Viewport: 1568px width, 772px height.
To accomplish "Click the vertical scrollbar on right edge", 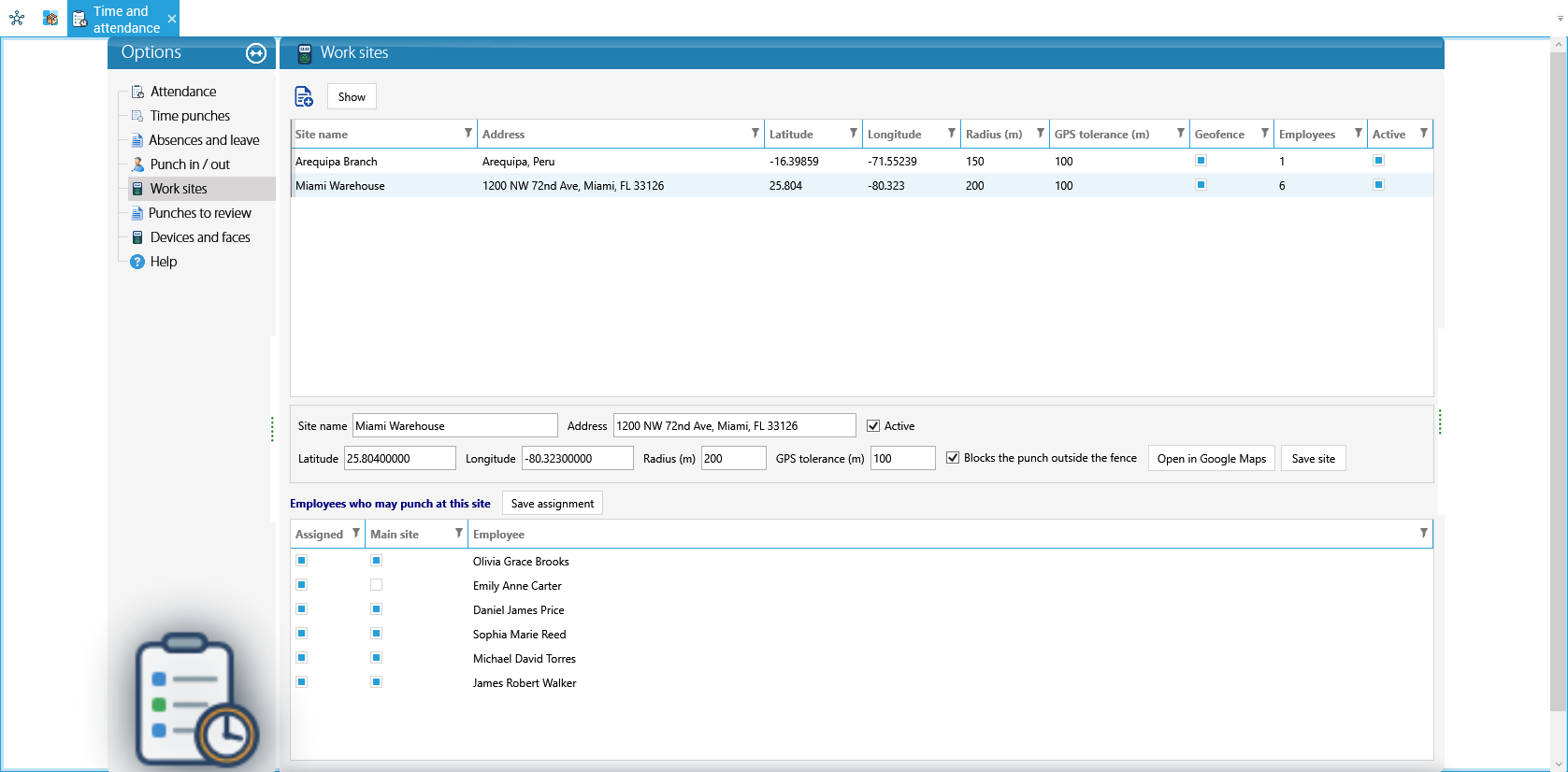I will (x=1558, y=374).
